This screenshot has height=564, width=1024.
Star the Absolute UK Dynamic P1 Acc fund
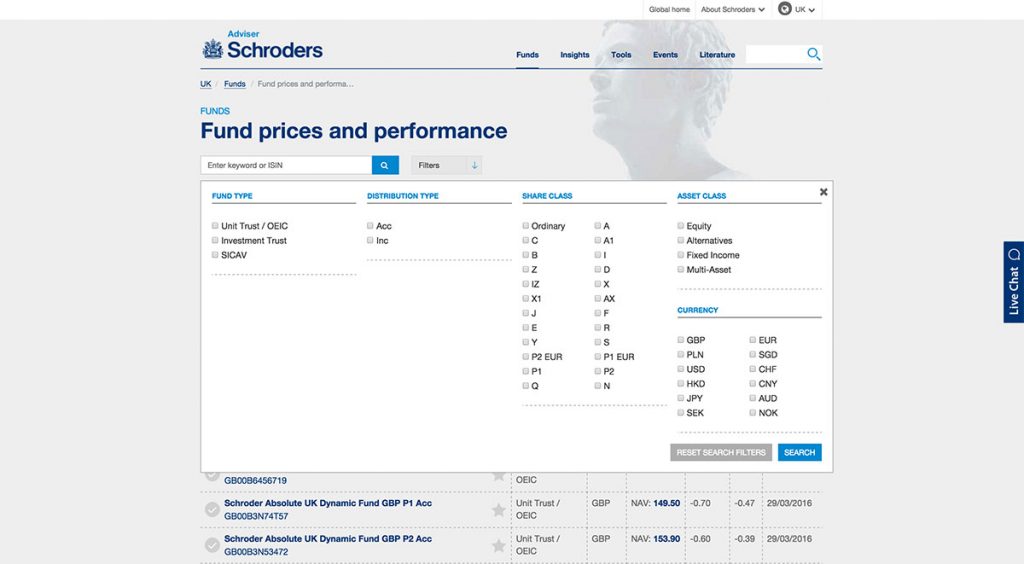[x=498, y=510]
